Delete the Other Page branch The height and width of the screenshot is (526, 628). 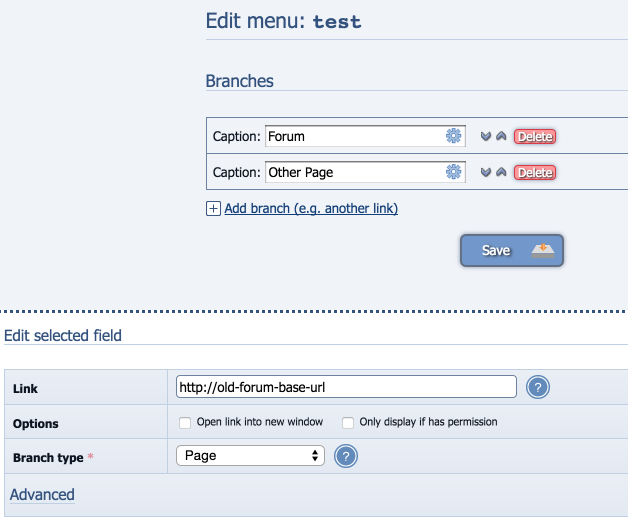(x=535, y=172)
